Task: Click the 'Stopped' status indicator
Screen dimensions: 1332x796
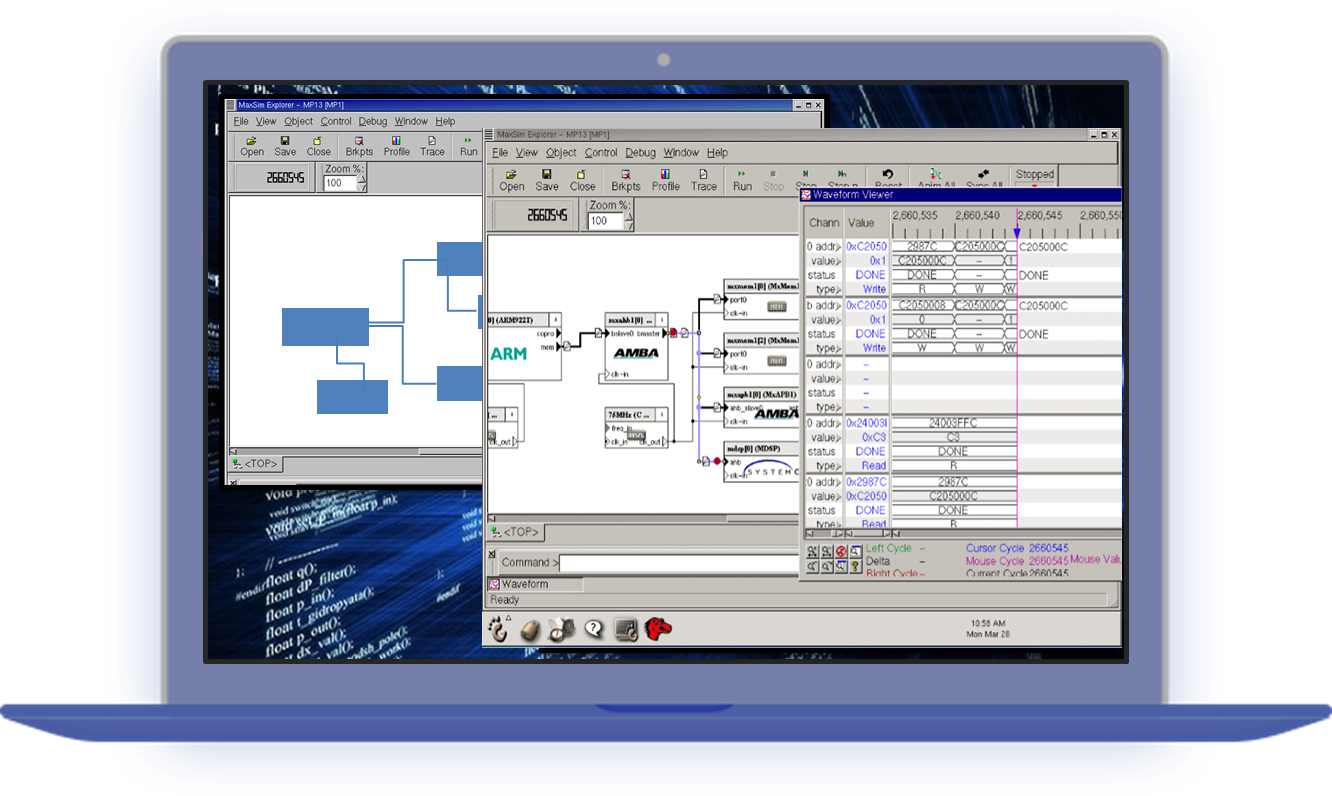Action: [1035, 175]
